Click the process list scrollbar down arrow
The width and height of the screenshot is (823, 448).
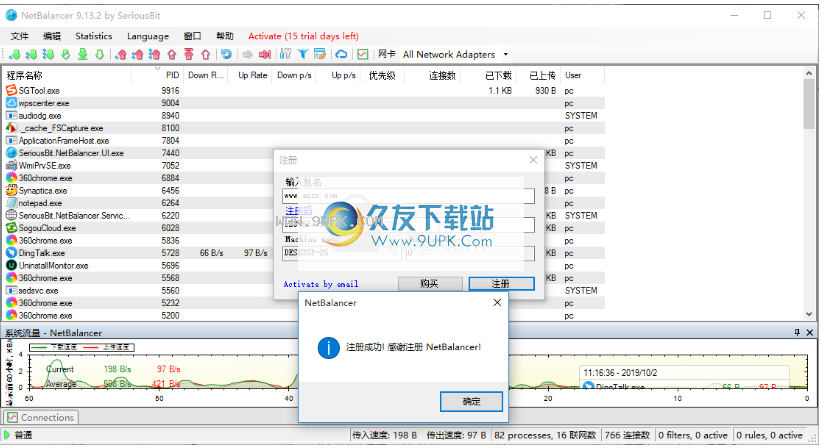[809, 314]
